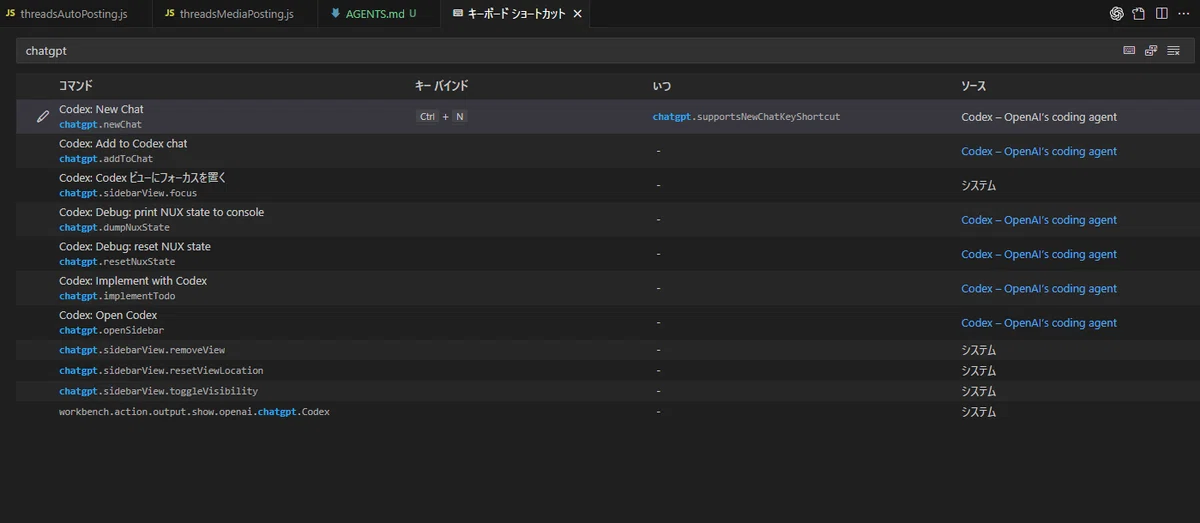Open source link for Implement with Codex
The image size is (1200, 523).
1039,289
